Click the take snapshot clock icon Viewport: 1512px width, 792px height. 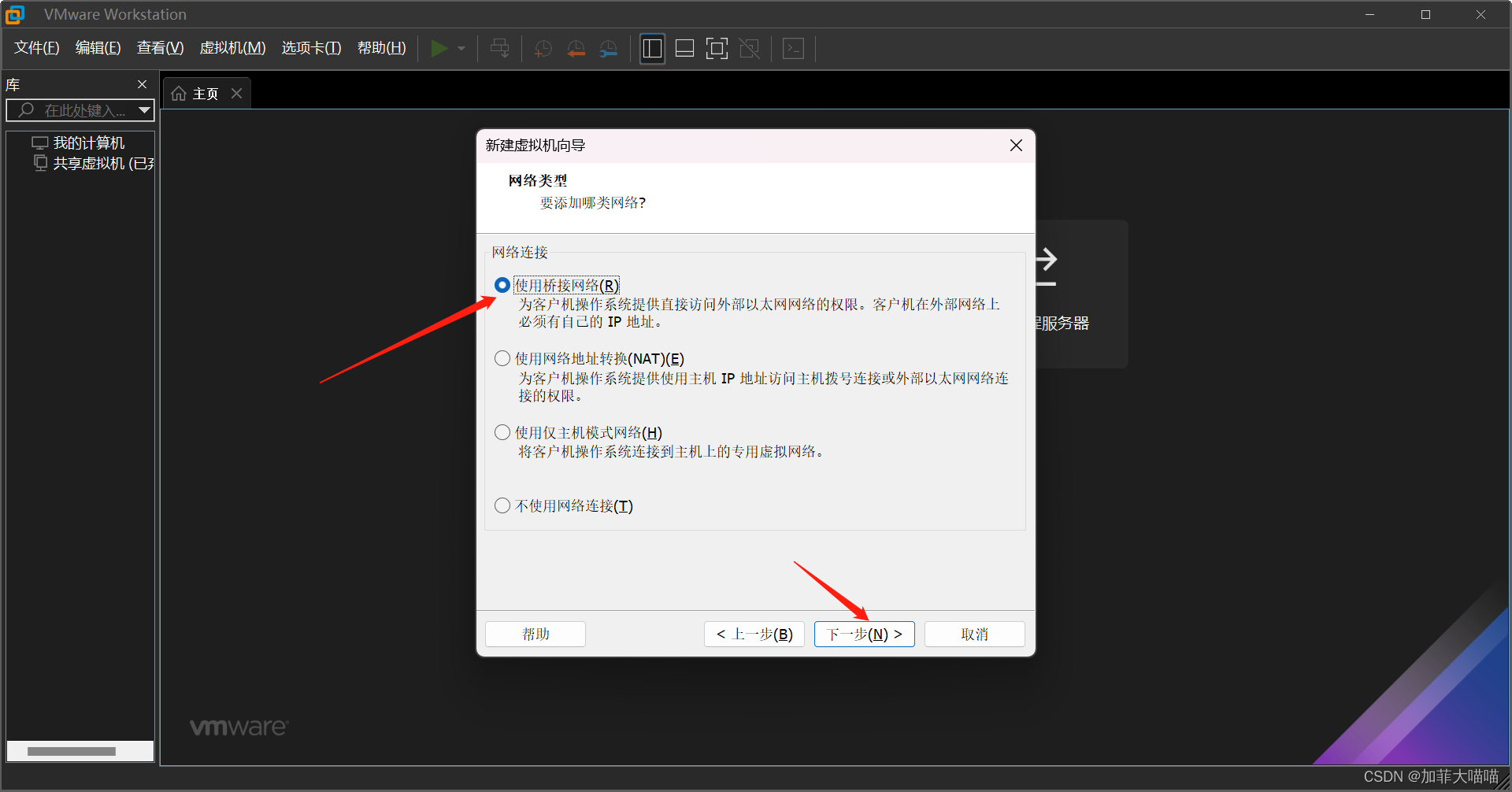pyautogui.click(x=543, y=49)
